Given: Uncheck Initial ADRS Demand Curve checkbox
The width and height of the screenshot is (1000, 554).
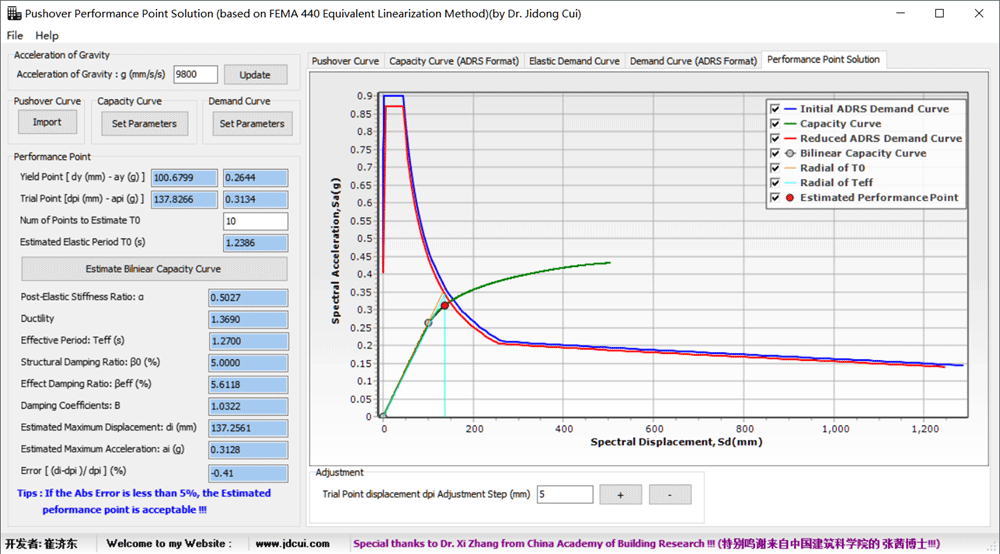Looking at the screenshot, I should [775, 109].
